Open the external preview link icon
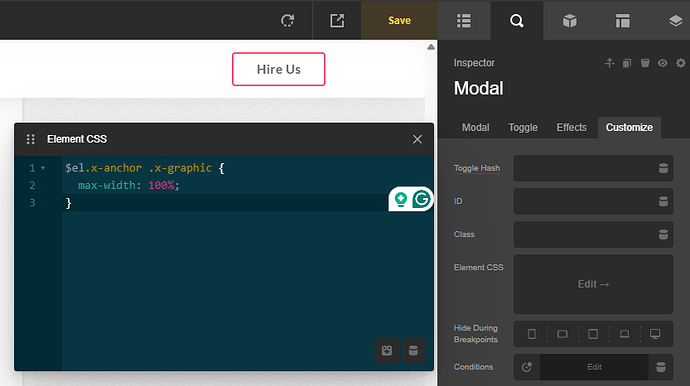The image size is (690, 386). (x=337, y=21)
